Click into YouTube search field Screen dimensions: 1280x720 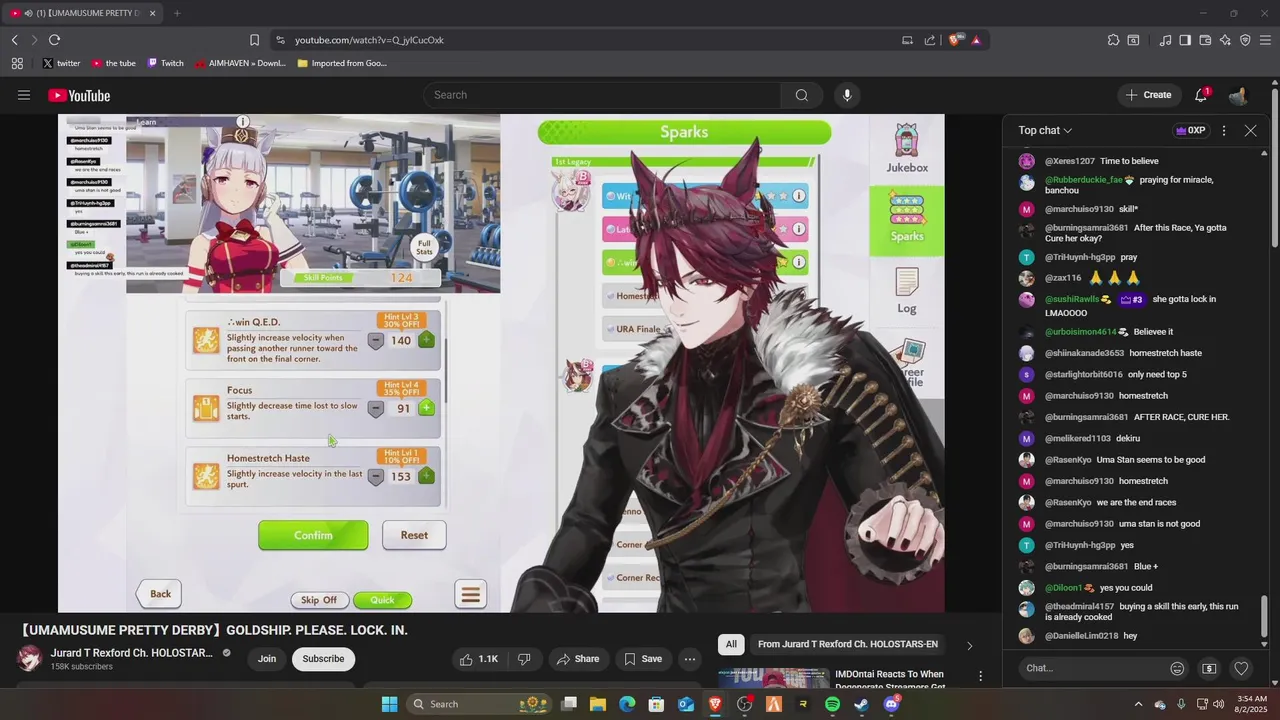[x=602, y=95]
